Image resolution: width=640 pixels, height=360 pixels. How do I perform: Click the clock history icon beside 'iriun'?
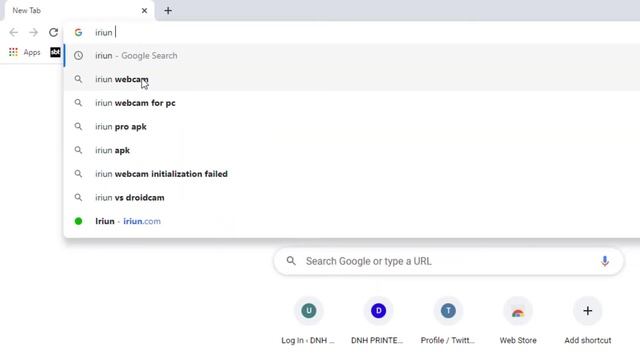(78, 56)
